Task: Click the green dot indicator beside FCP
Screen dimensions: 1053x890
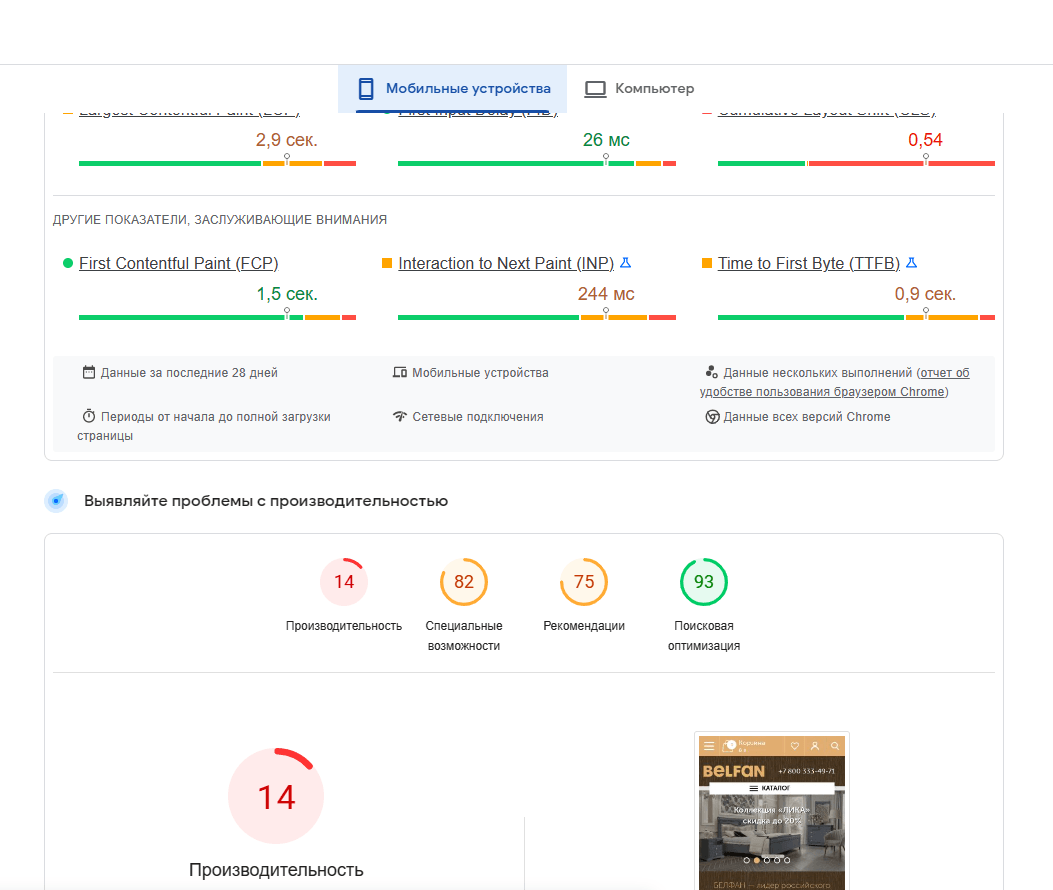Action: (x=67, y=263)
